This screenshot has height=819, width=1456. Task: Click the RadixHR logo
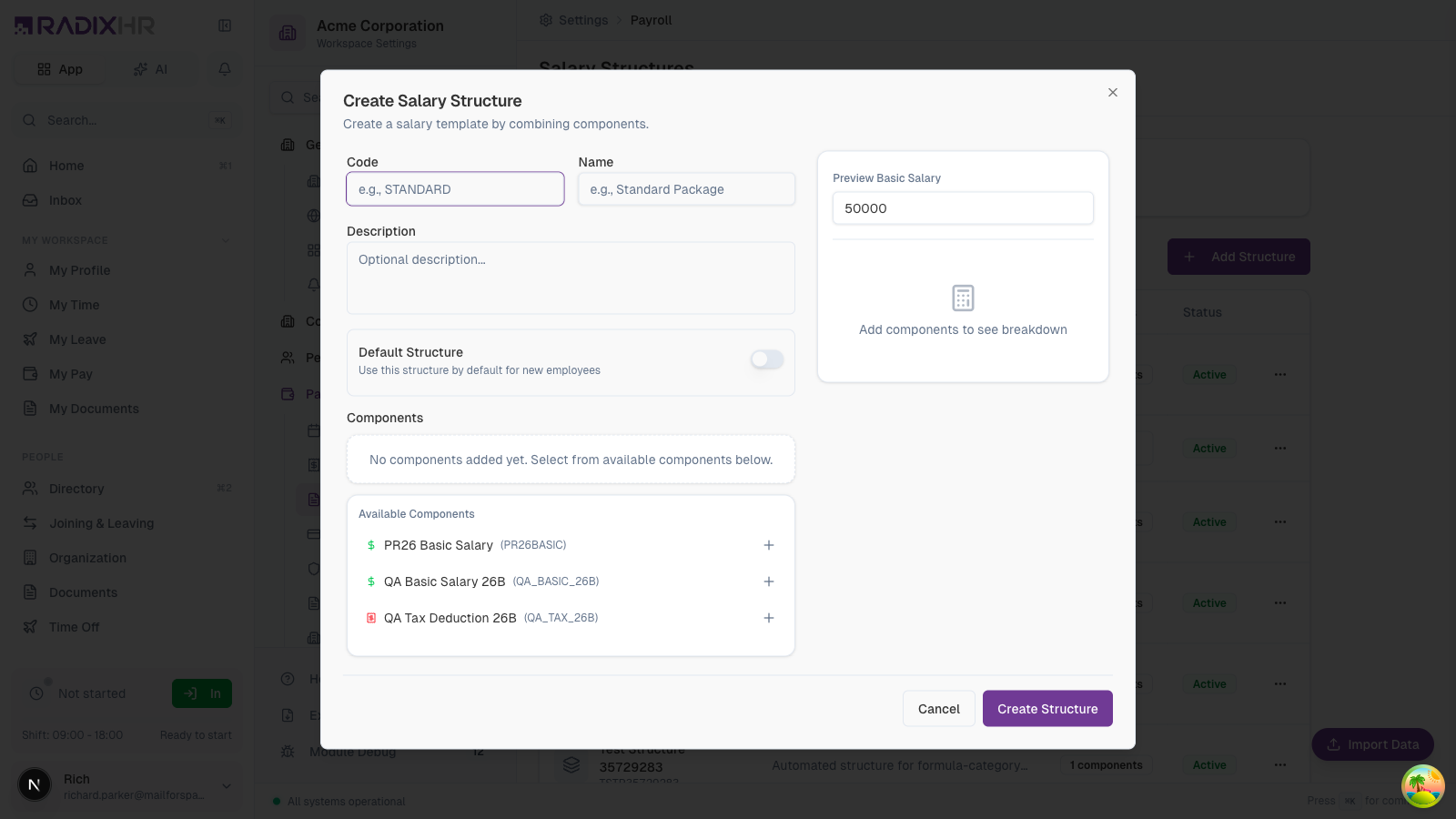click(x=85, y=25)
